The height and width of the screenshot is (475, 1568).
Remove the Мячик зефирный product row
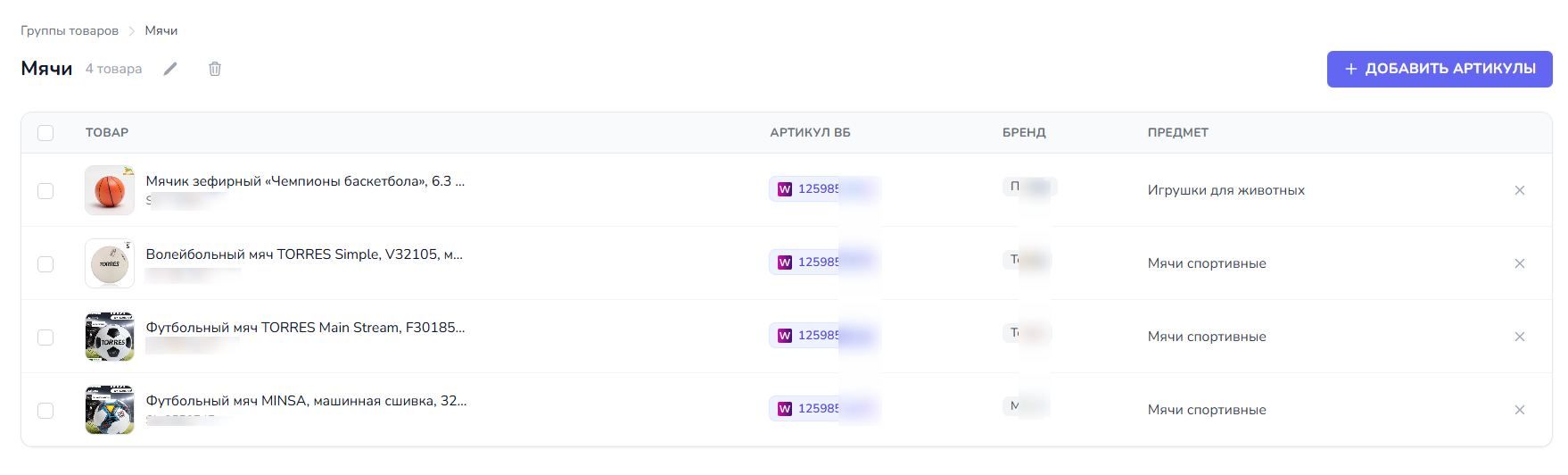point(1520,190)
